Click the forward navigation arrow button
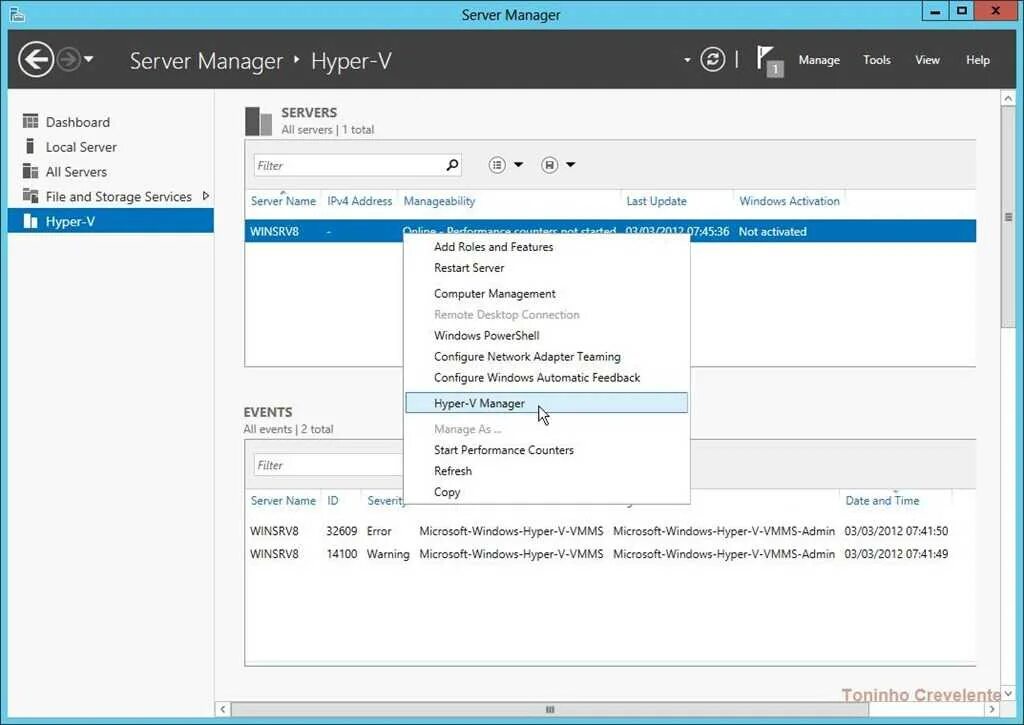This screenshot has height=725, width=1024. coord(68,59)
